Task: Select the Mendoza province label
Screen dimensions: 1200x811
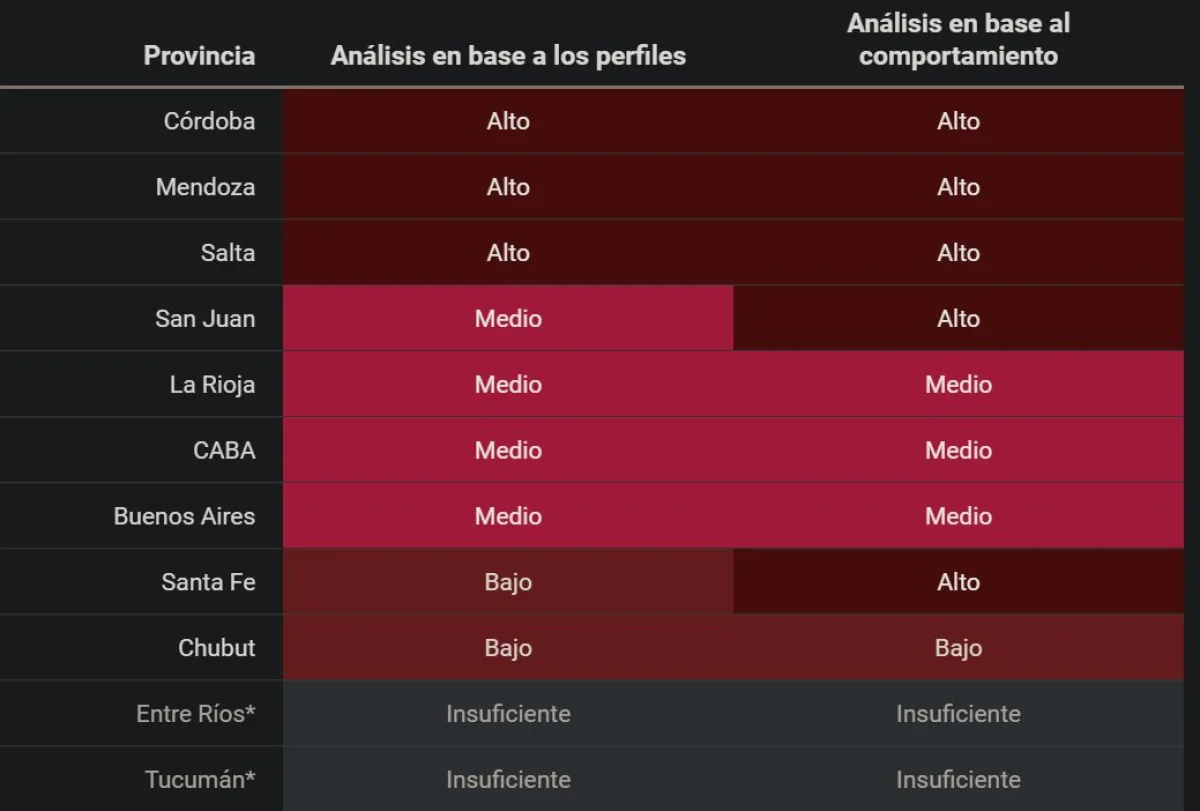Action: coord(205,187)
